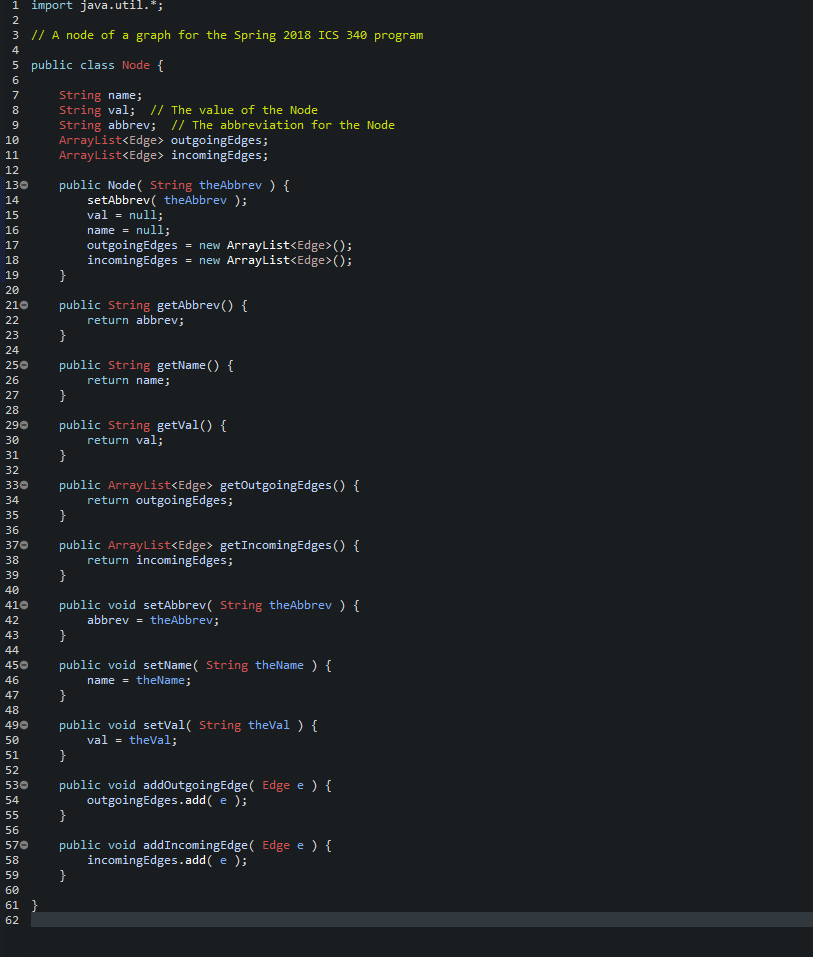Click the 'val = null;' statement
This screenshot has width=813, height=957.
(x=125, y=215)
